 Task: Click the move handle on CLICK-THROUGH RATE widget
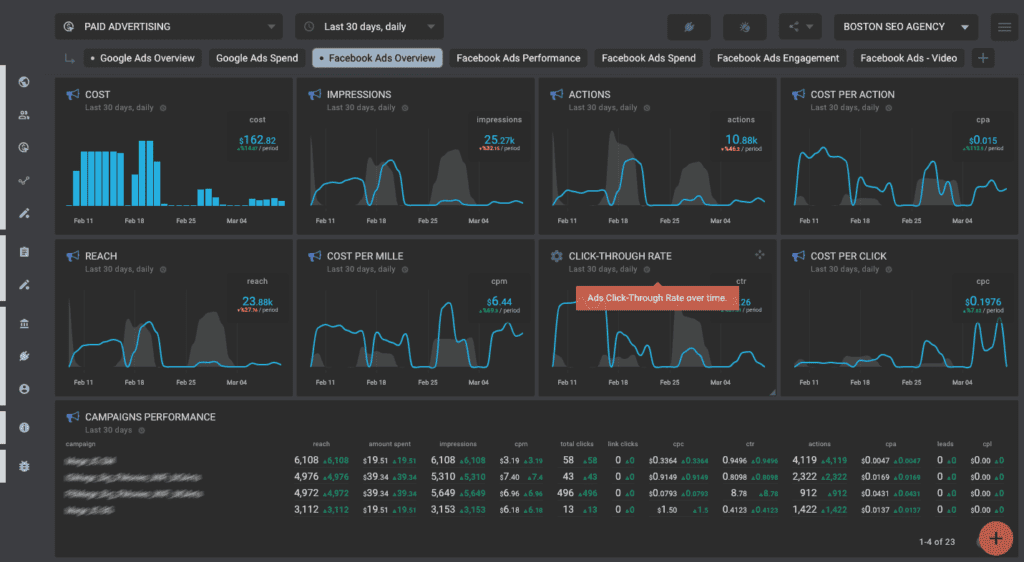(760, 255)
